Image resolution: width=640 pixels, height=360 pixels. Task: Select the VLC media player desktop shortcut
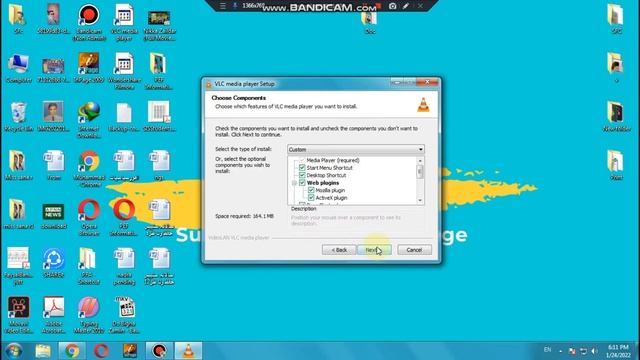point(124,22)
